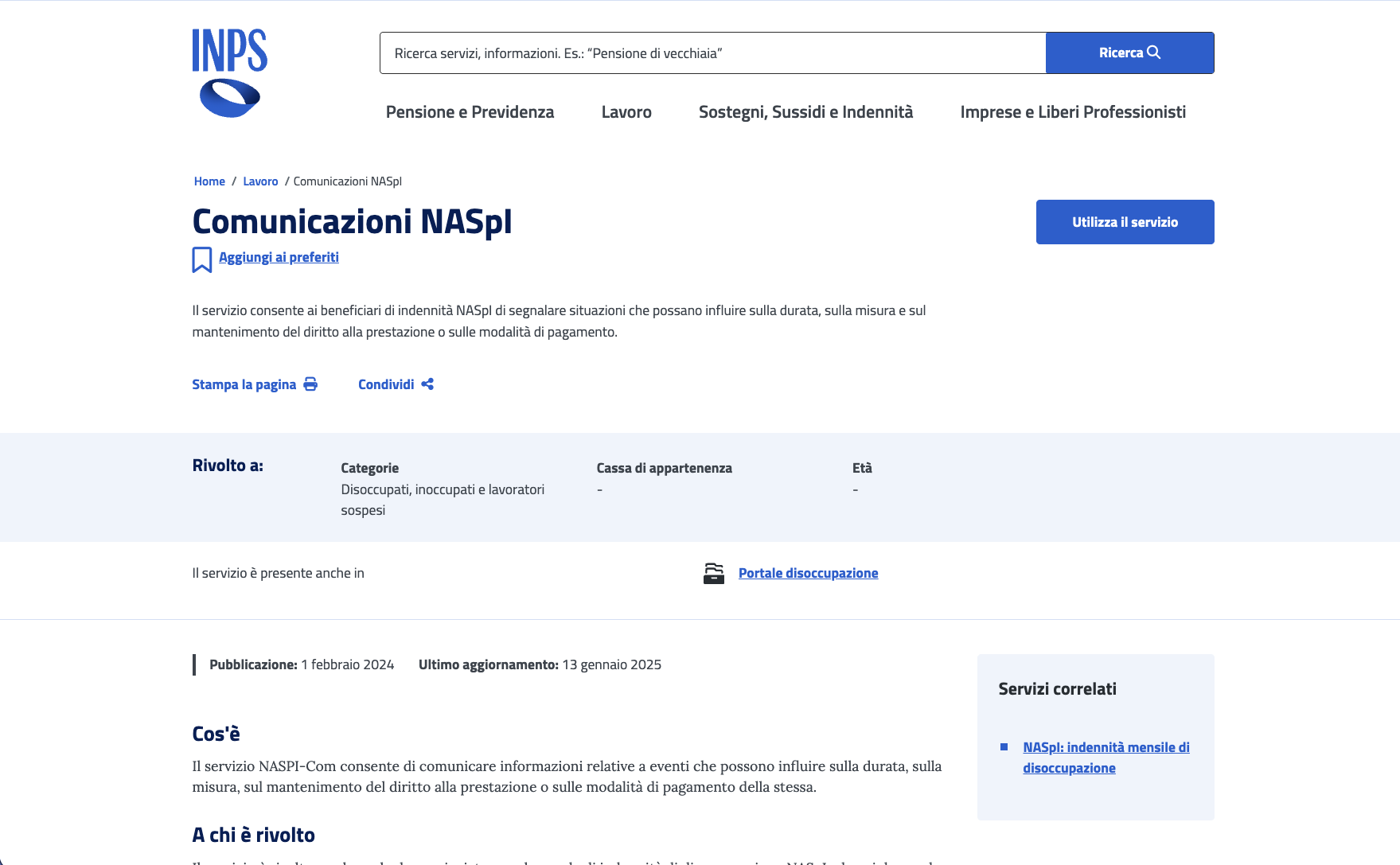The height and width of the screenshot is (865, 1400).
Task: Go to Home via breadcrumb
Action: (x=209, y=181)
